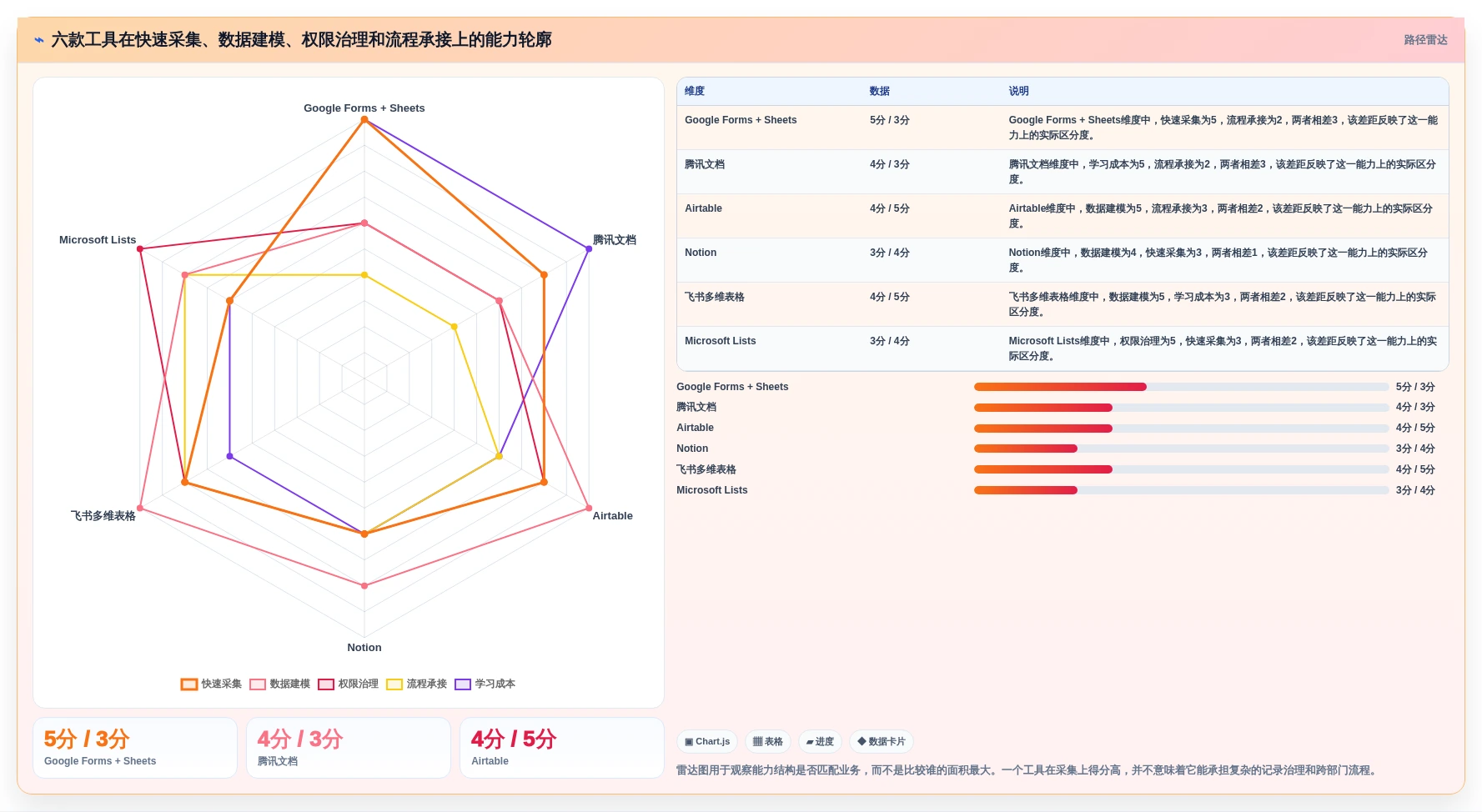Click the Notion label in the progress list
The width and height of the screenshot is (1482, 812).
(692, 449)
